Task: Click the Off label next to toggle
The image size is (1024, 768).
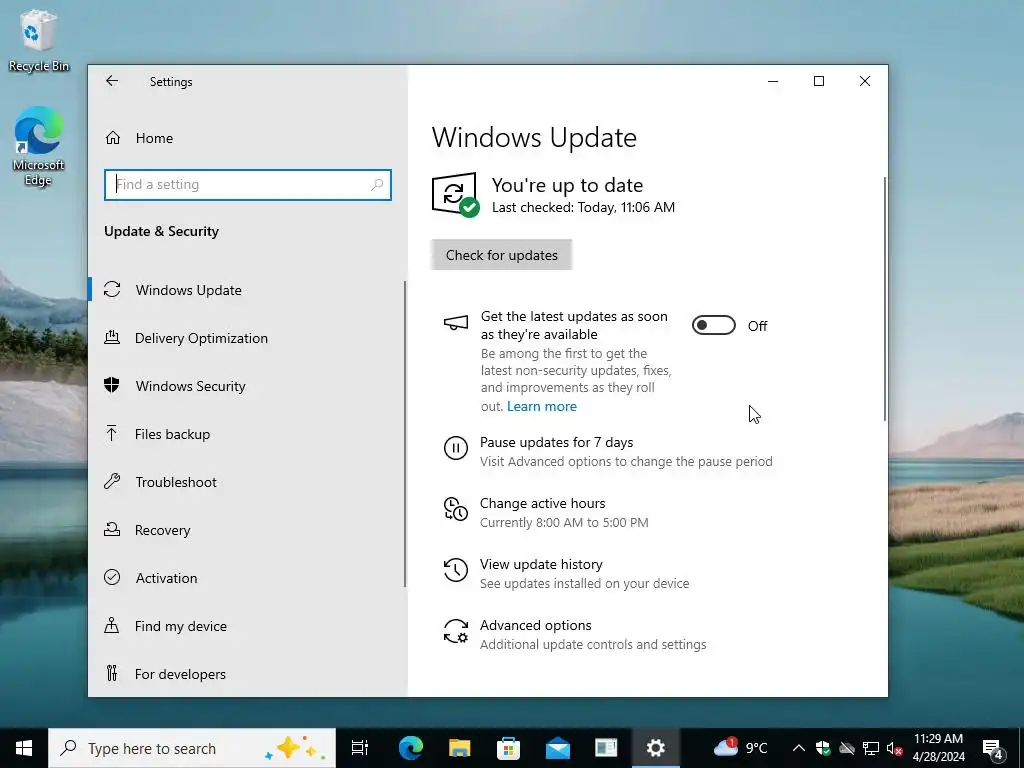Action: coord(758,326)
